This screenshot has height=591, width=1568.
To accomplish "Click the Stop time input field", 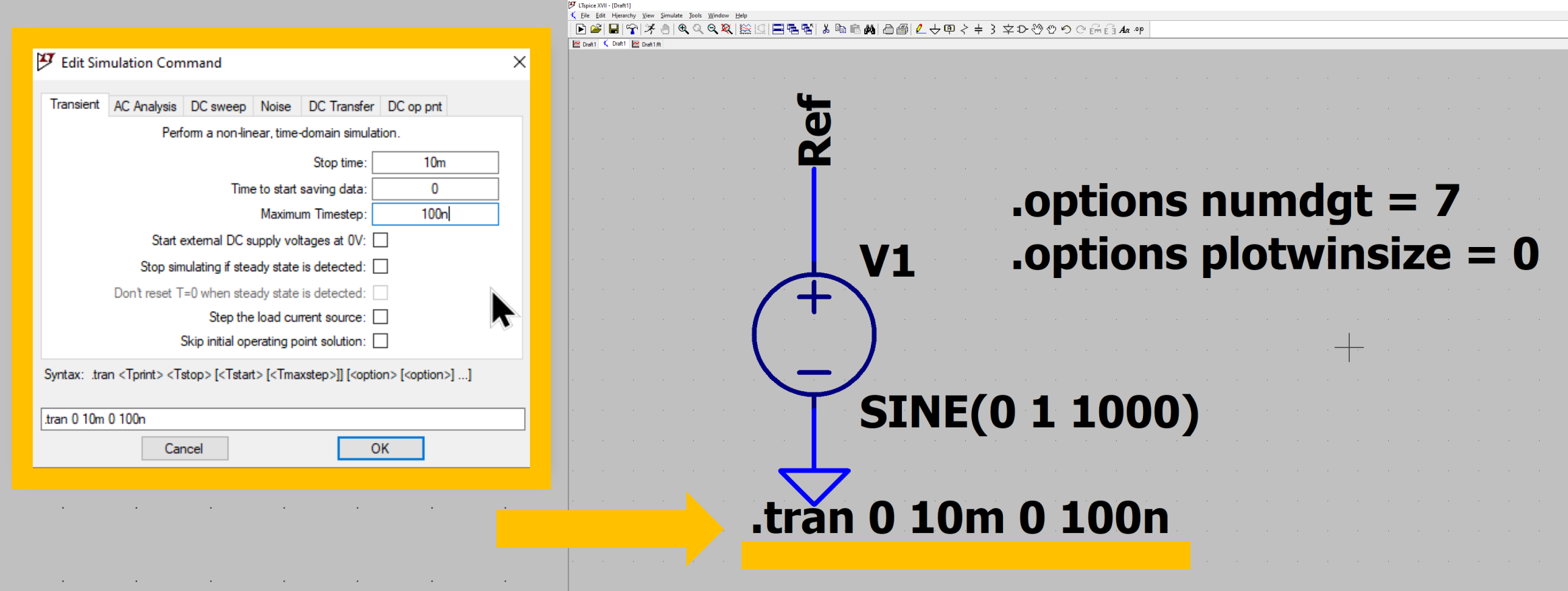I will pos(435,163).
